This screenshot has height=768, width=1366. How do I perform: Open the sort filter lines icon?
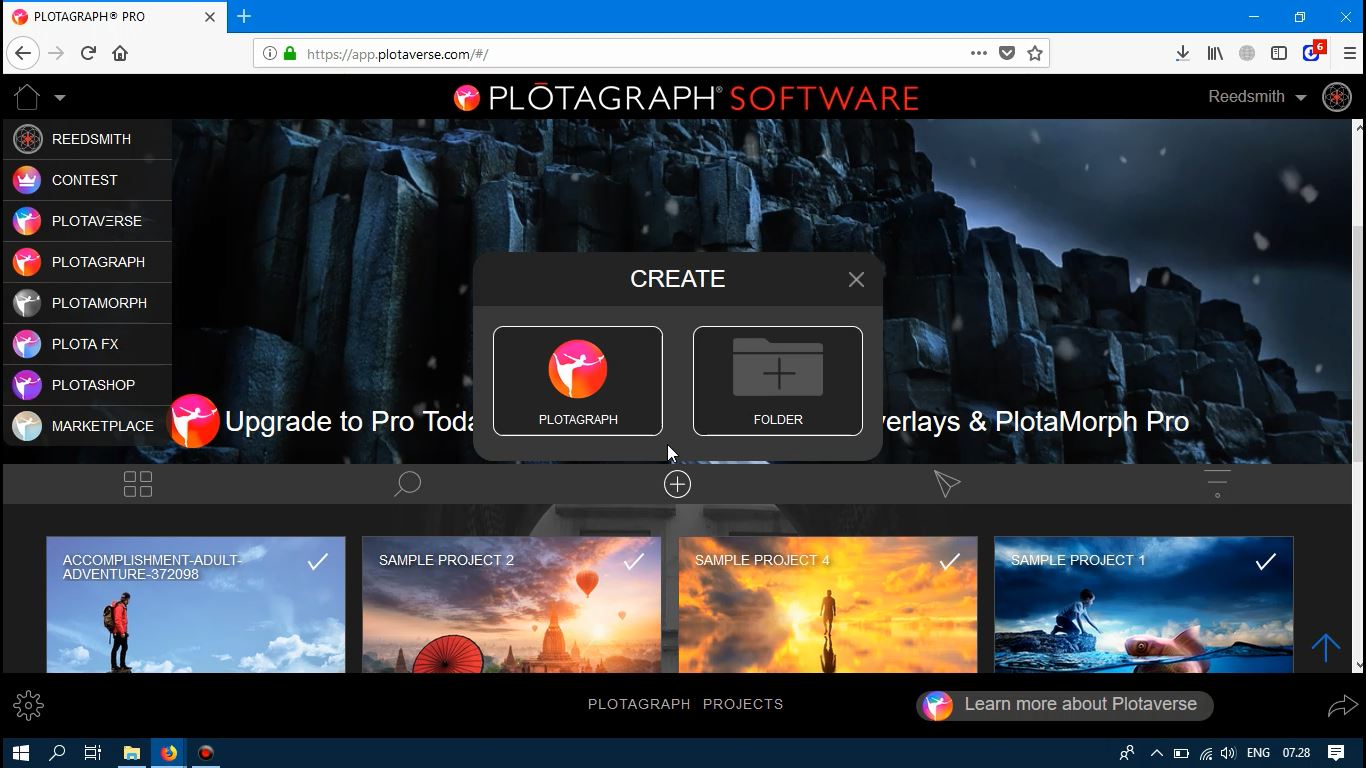[1217, 484]
